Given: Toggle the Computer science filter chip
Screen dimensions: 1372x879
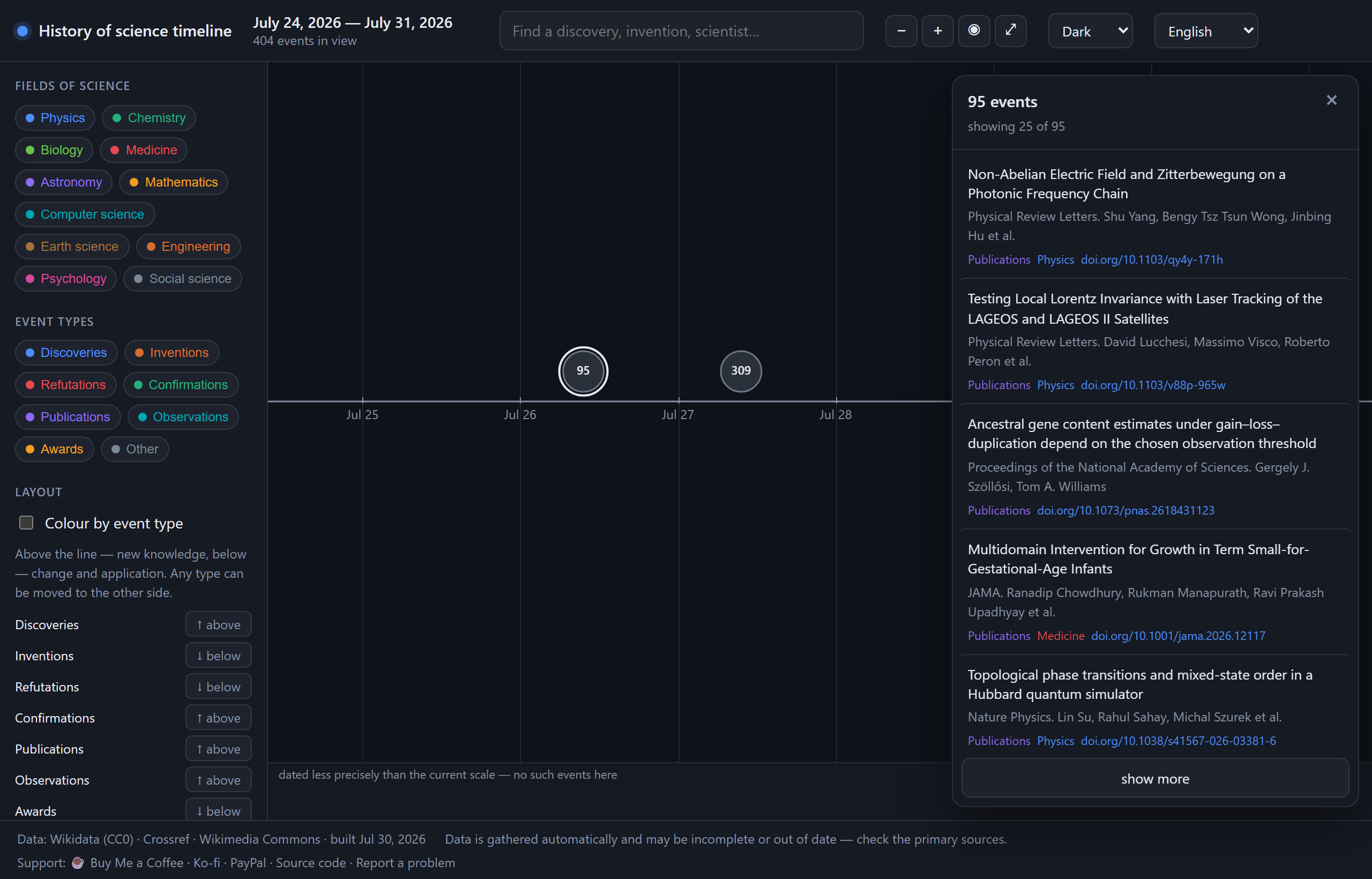Looking at the screenshot, I should click(x=85, y=214).
